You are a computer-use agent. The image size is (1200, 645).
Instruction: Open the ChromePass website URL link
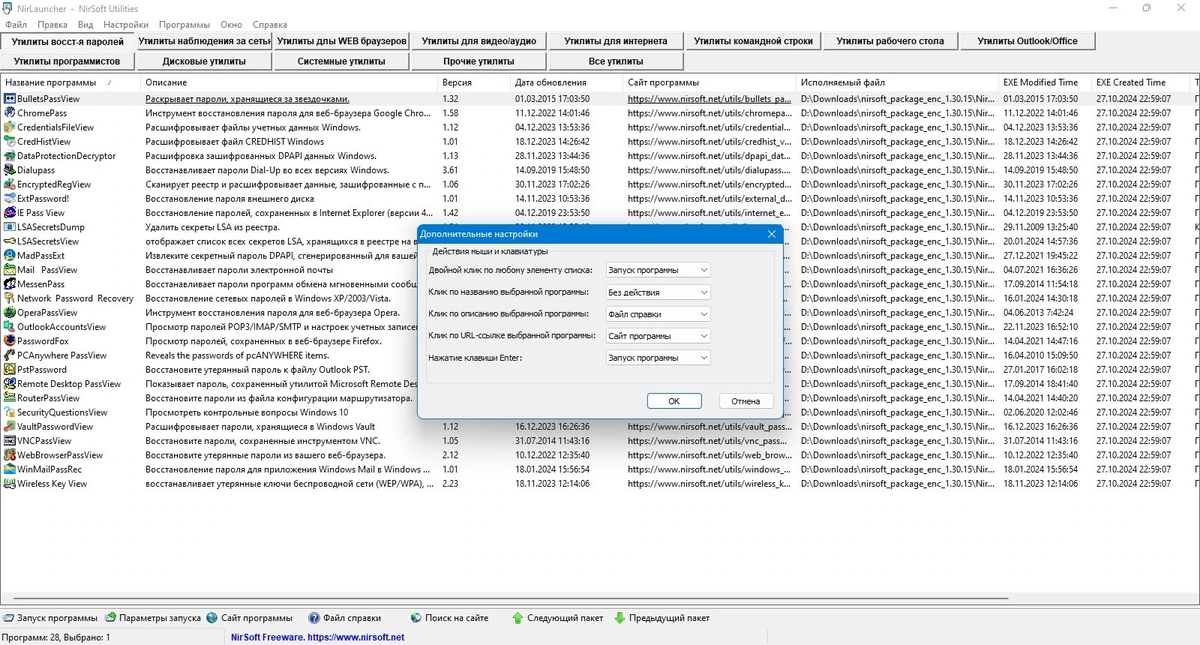(710, 113)
